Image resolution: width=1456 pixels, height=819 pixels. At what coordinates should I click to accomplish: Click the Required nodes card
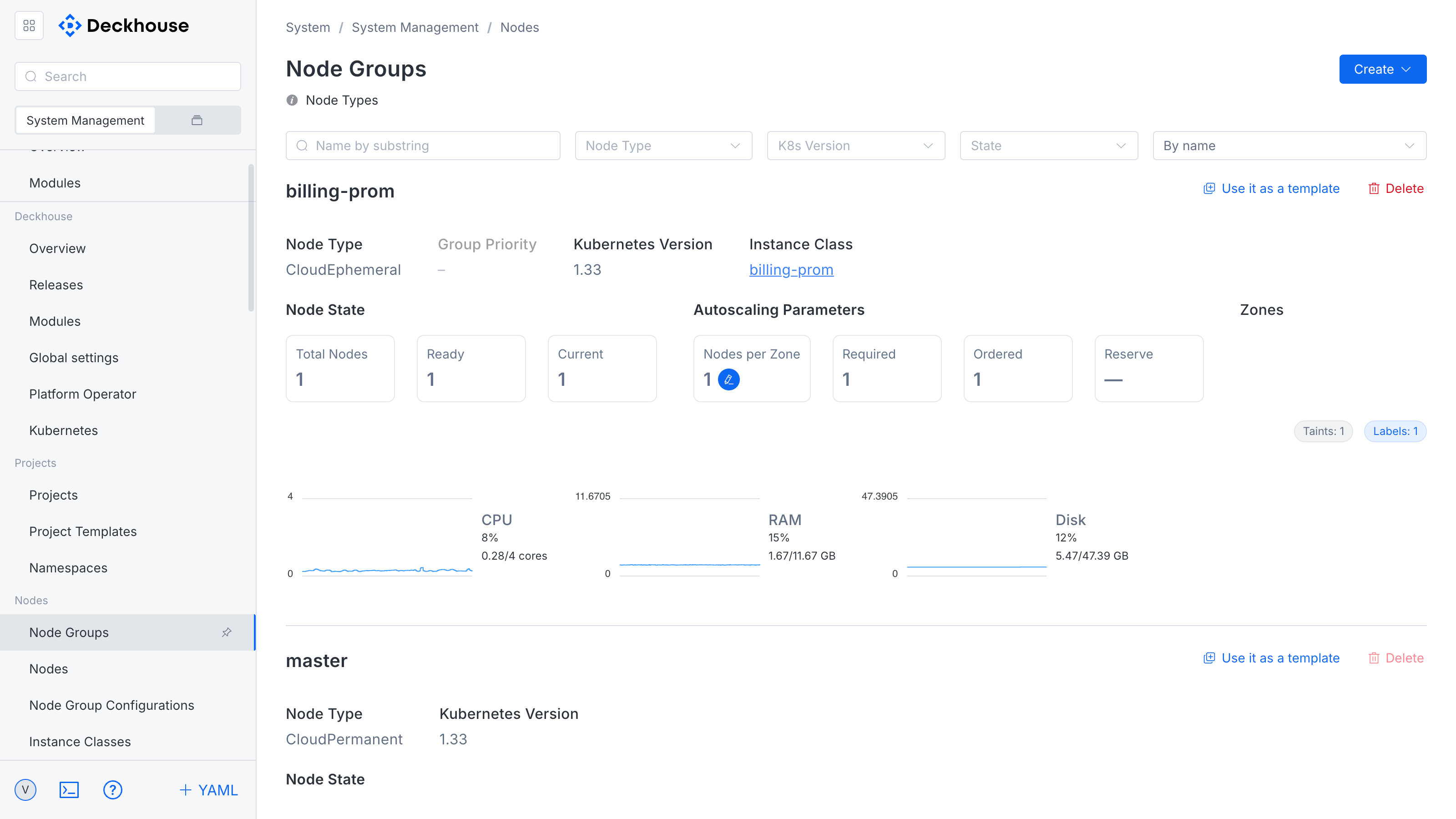click(x=887, y=369)
